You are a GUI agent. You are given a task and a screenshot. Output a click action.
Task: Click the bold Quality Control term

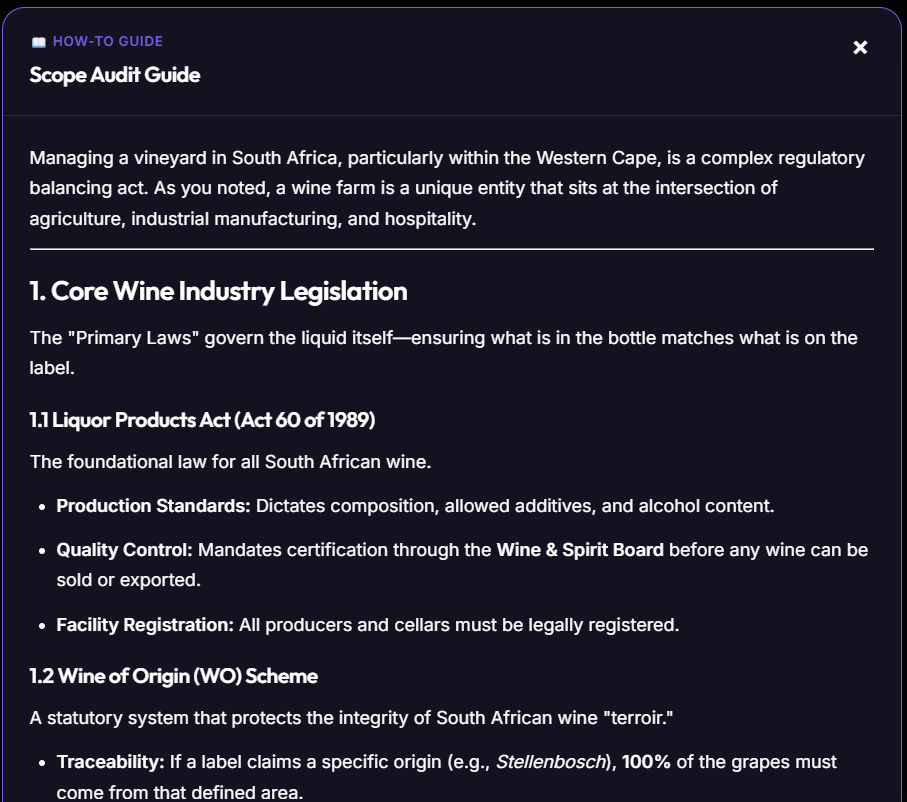pos(124,550)
